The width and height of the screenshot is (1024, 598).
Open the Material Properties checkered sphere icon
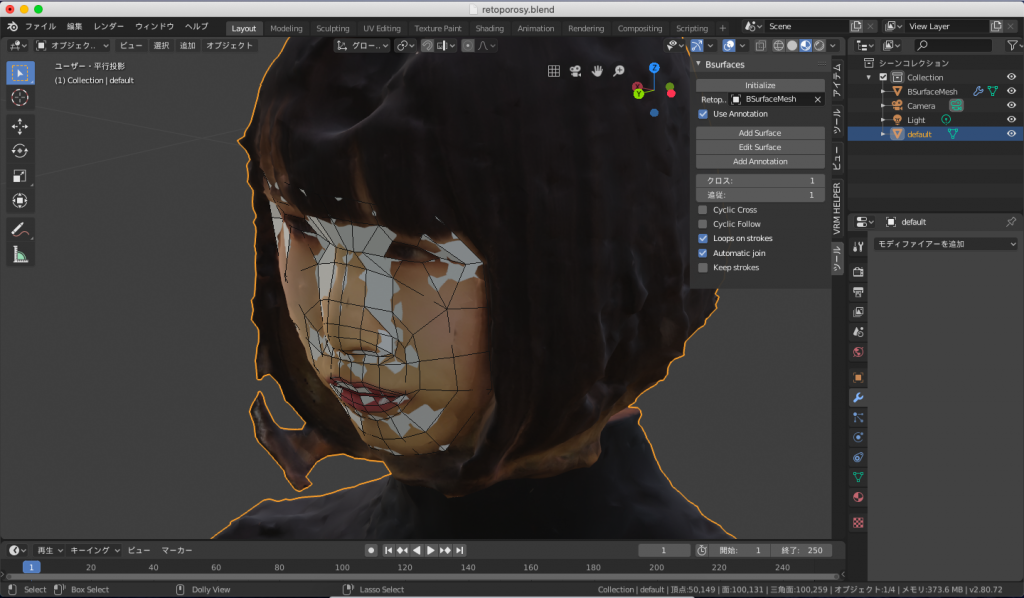tap(857, 497)
